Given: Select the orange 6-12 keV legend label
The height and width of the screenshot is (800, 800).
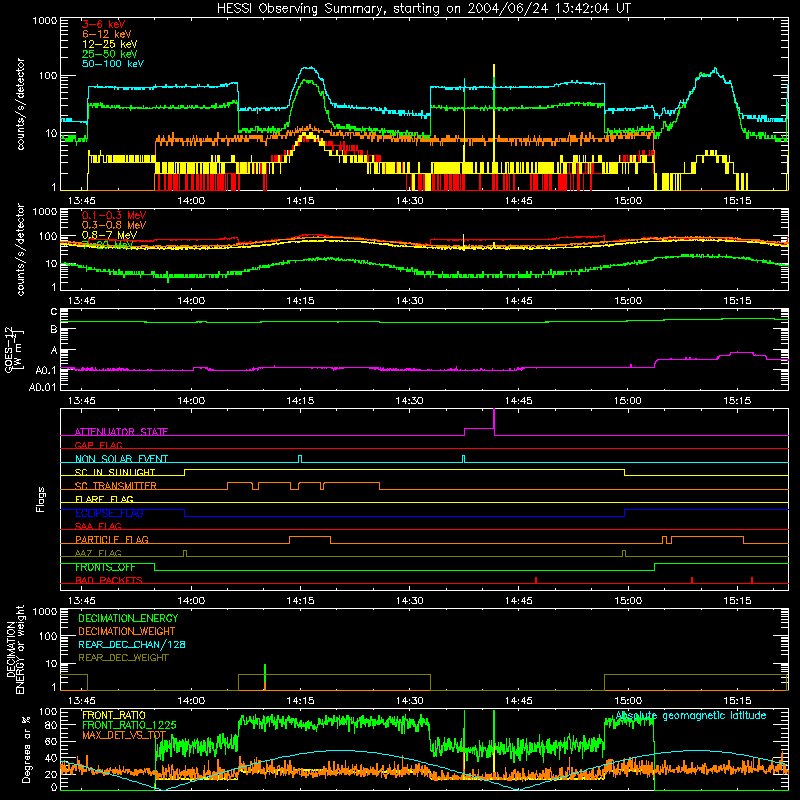Looking at the screenshot, I should [x=107, y=34].
